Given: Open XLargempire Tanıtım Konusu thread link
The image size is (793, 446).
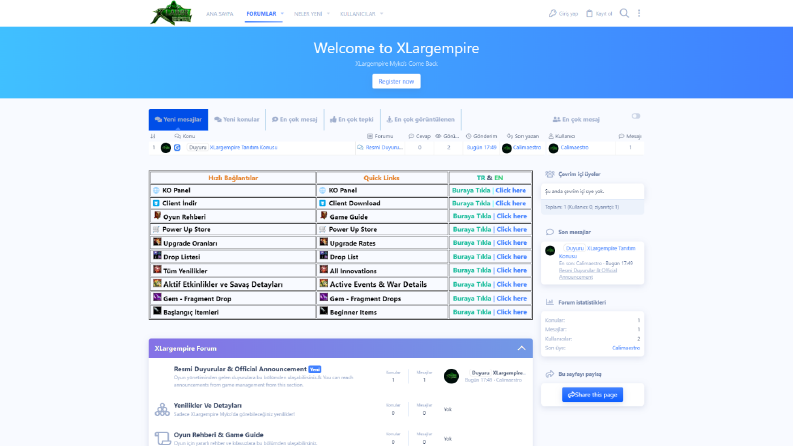Looking at the screenshot, I should point(243,148).
